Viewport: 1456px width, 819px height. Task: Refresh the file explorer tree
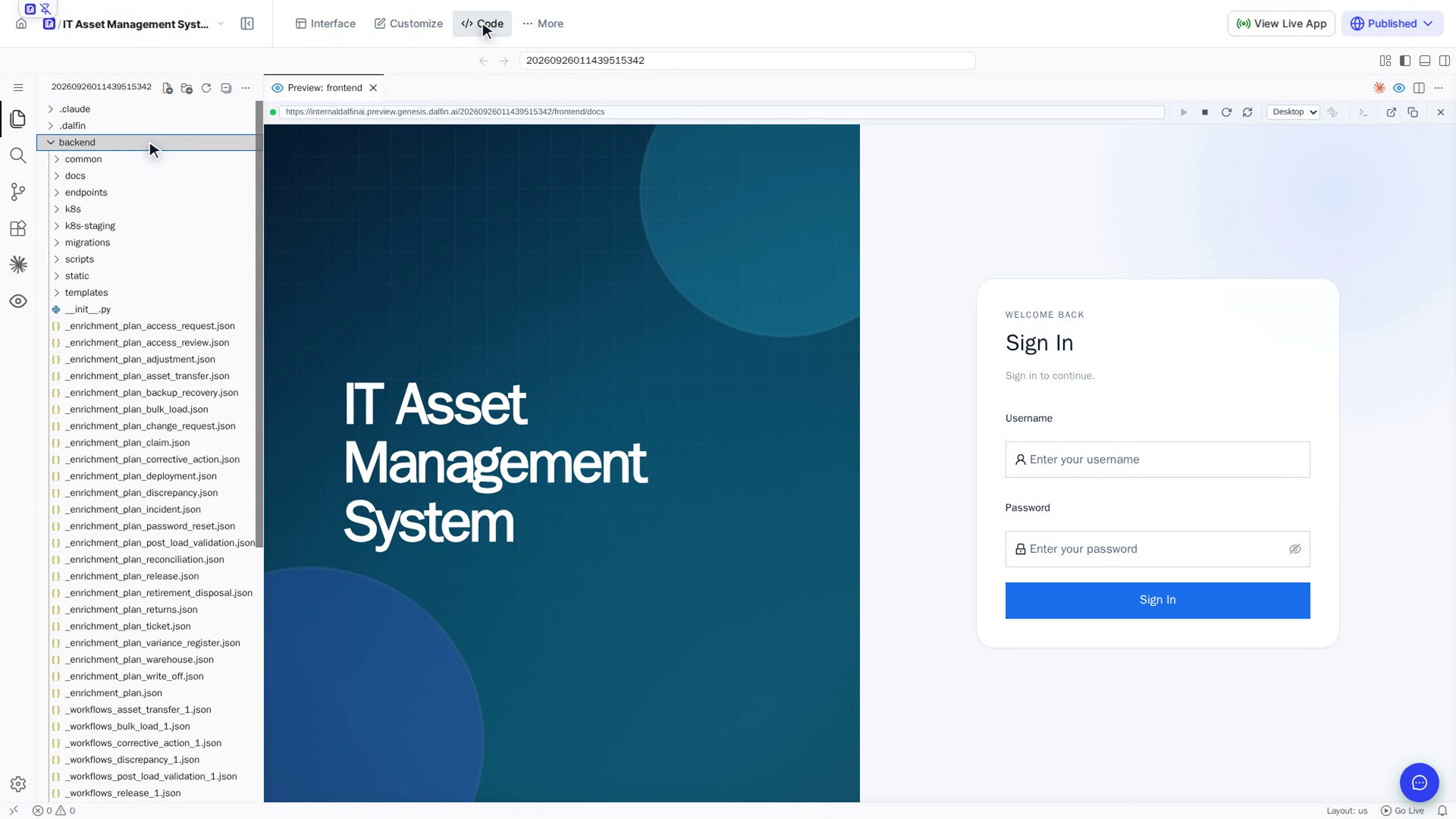coord(206,88)
